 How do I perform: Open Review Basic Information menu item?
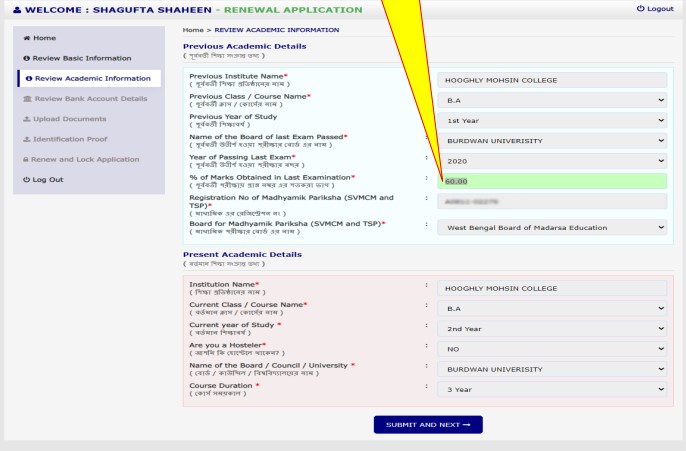point(89,58)
